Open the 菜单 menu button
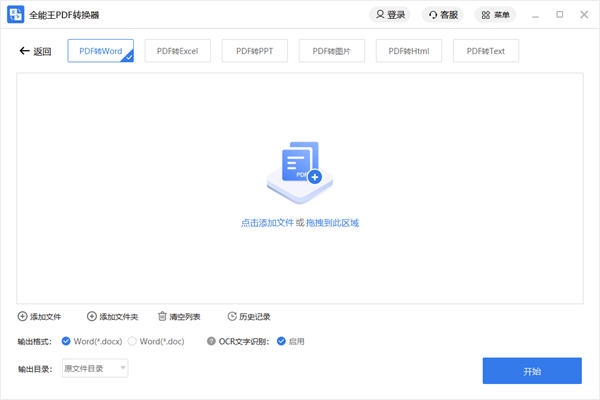Viewport: 600px width, 400px height. [495, 15]
